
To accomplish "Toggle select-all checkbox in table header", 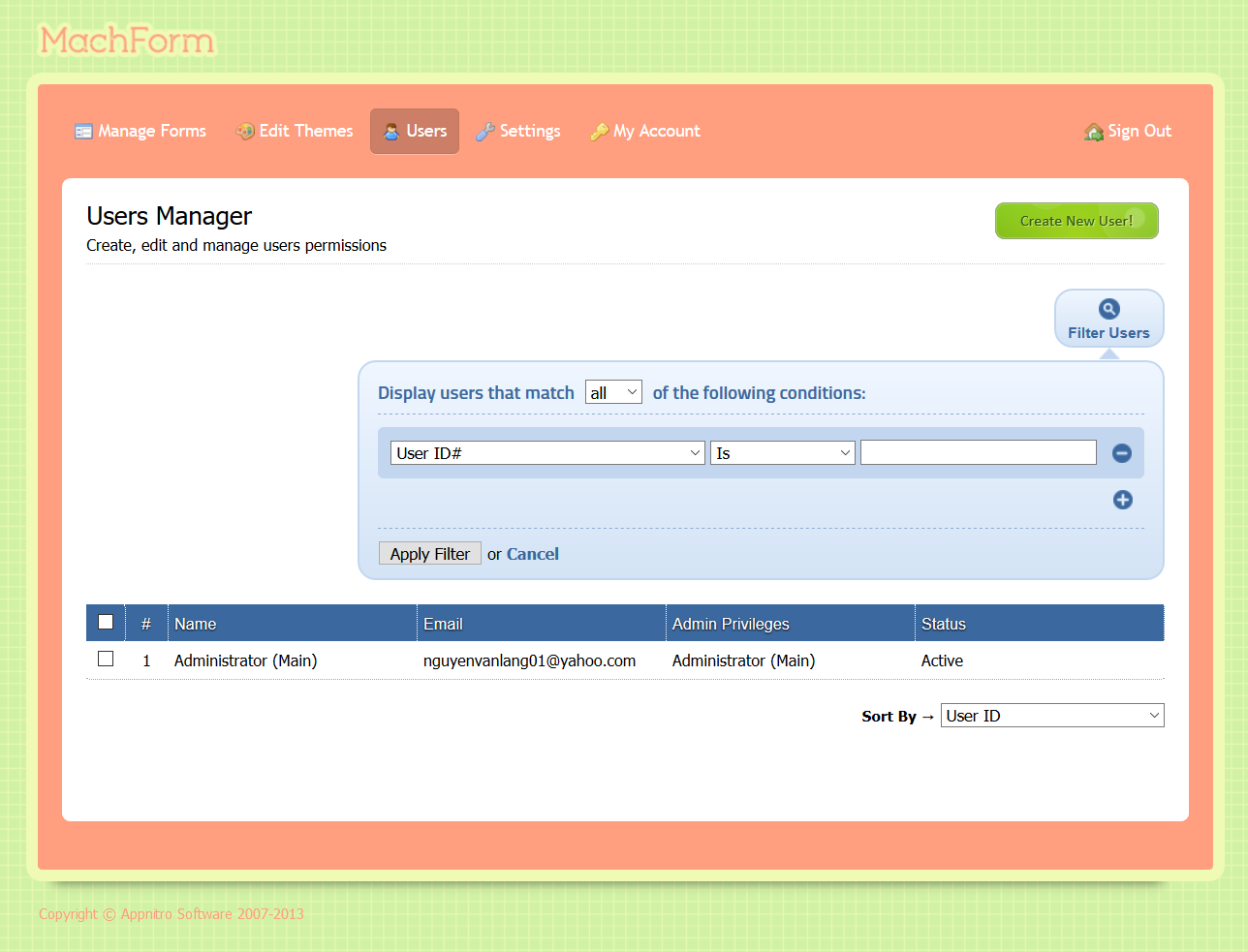I will 106,623.
